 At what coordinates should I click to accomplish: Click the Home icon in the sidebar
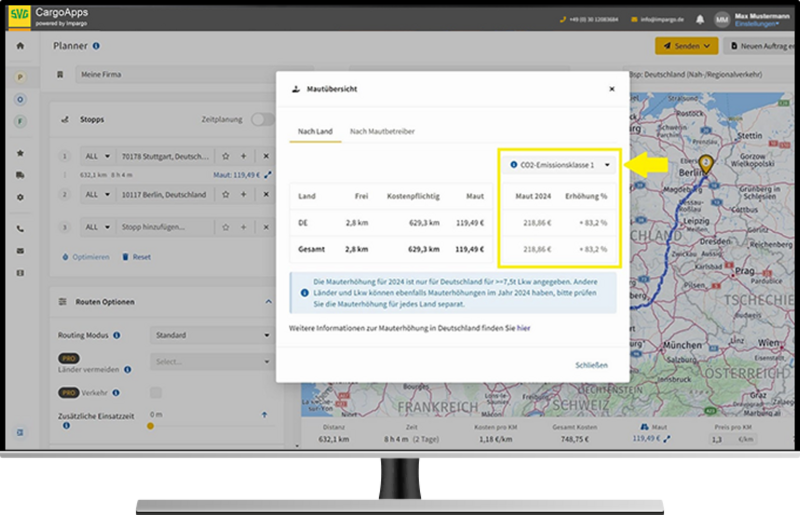[x=20, y=46]
